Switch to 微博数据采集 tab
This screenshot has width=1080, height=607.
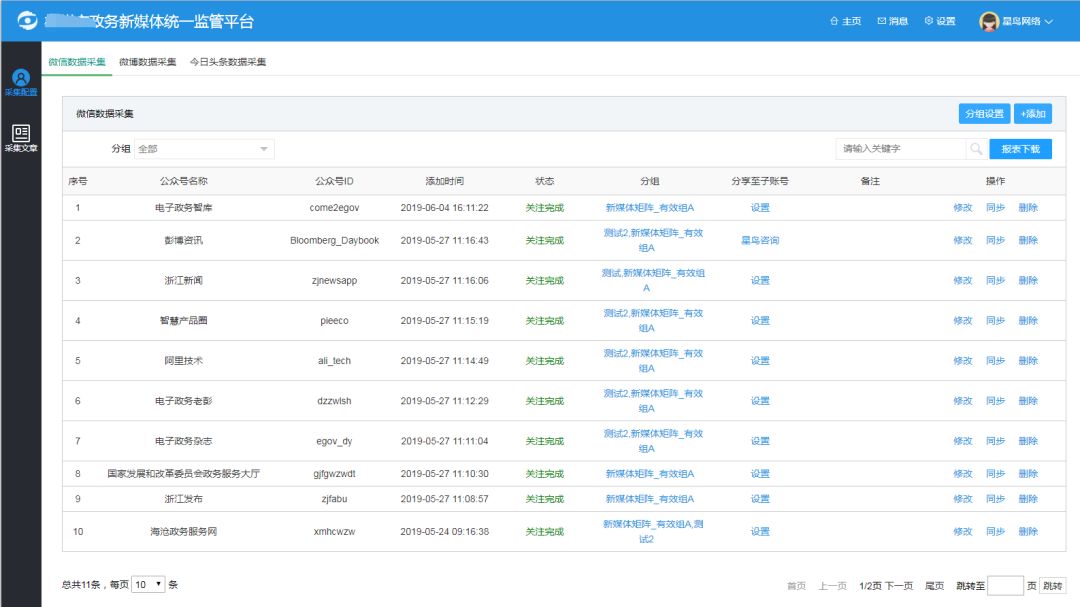click(x=147, y=62)
